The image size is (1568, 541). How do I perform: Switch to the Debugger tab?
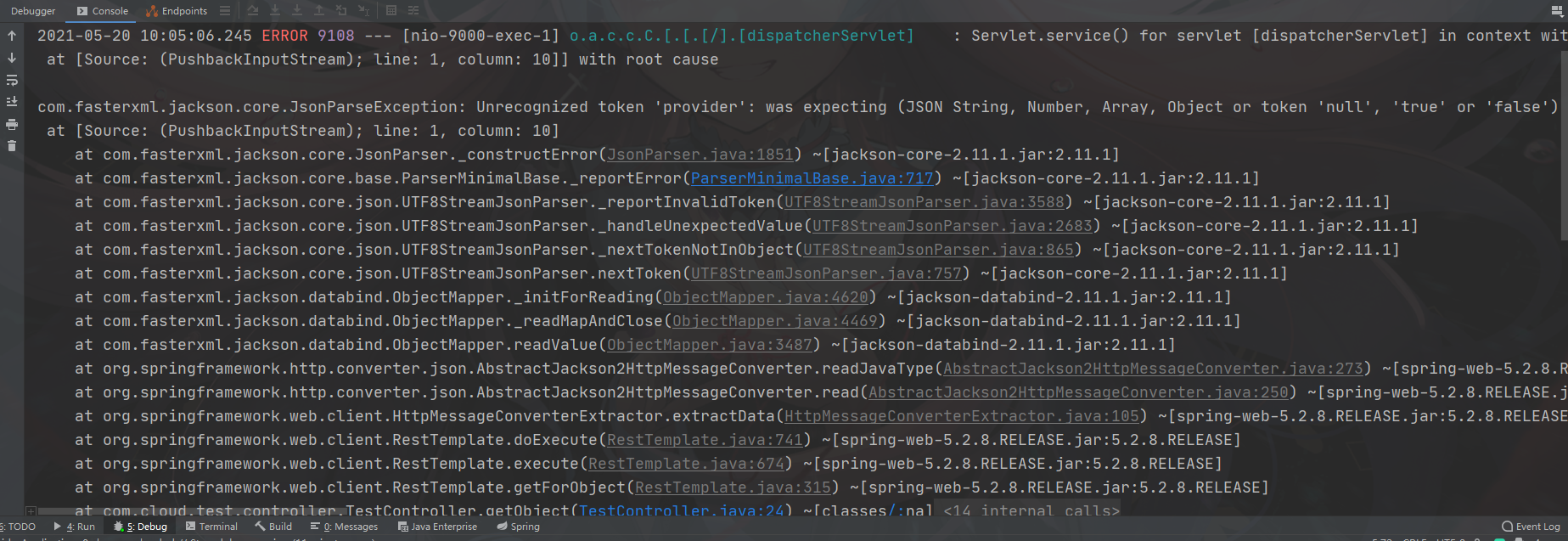33,11
